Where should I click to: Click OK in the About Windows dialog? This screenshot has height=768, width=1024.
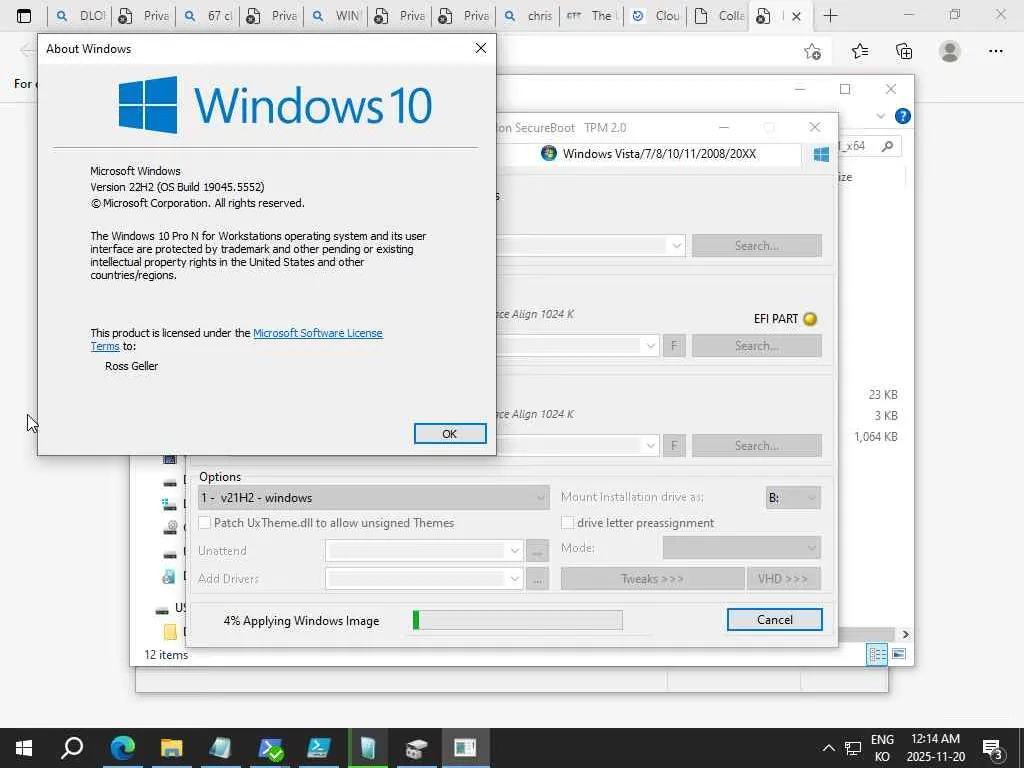(450, 434)
